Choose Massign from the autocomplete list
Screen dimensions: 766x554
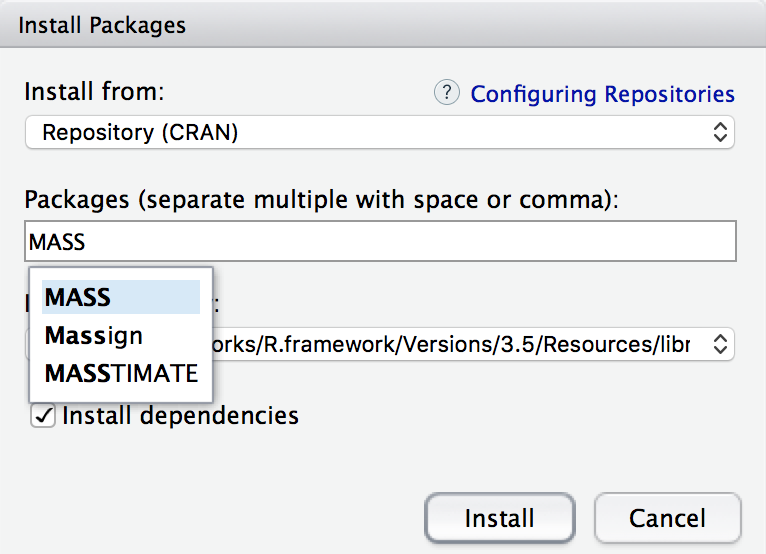(94, 335)
